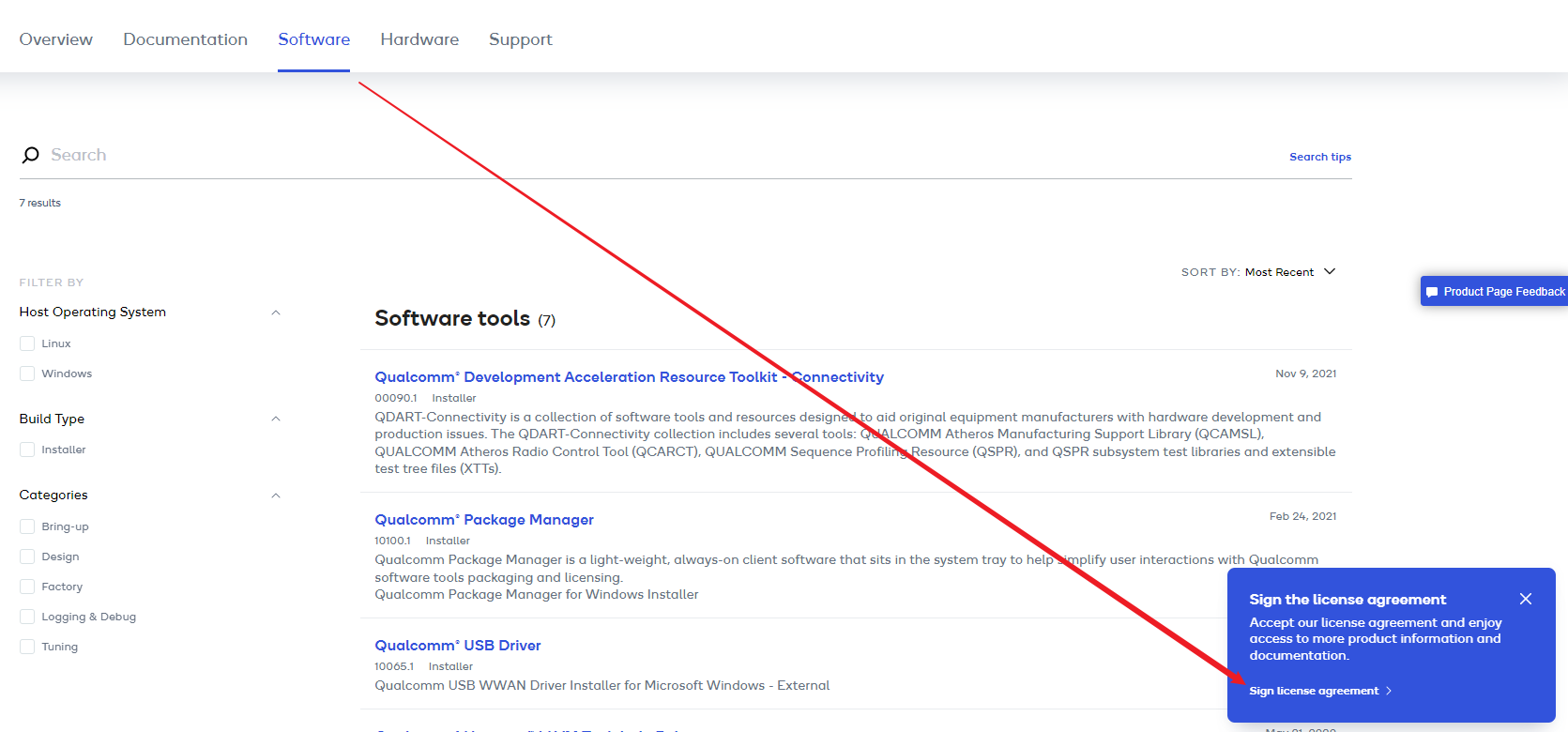Open the Search tips link
This screenshot has height=732, width=1568.
click(1320, 157)
